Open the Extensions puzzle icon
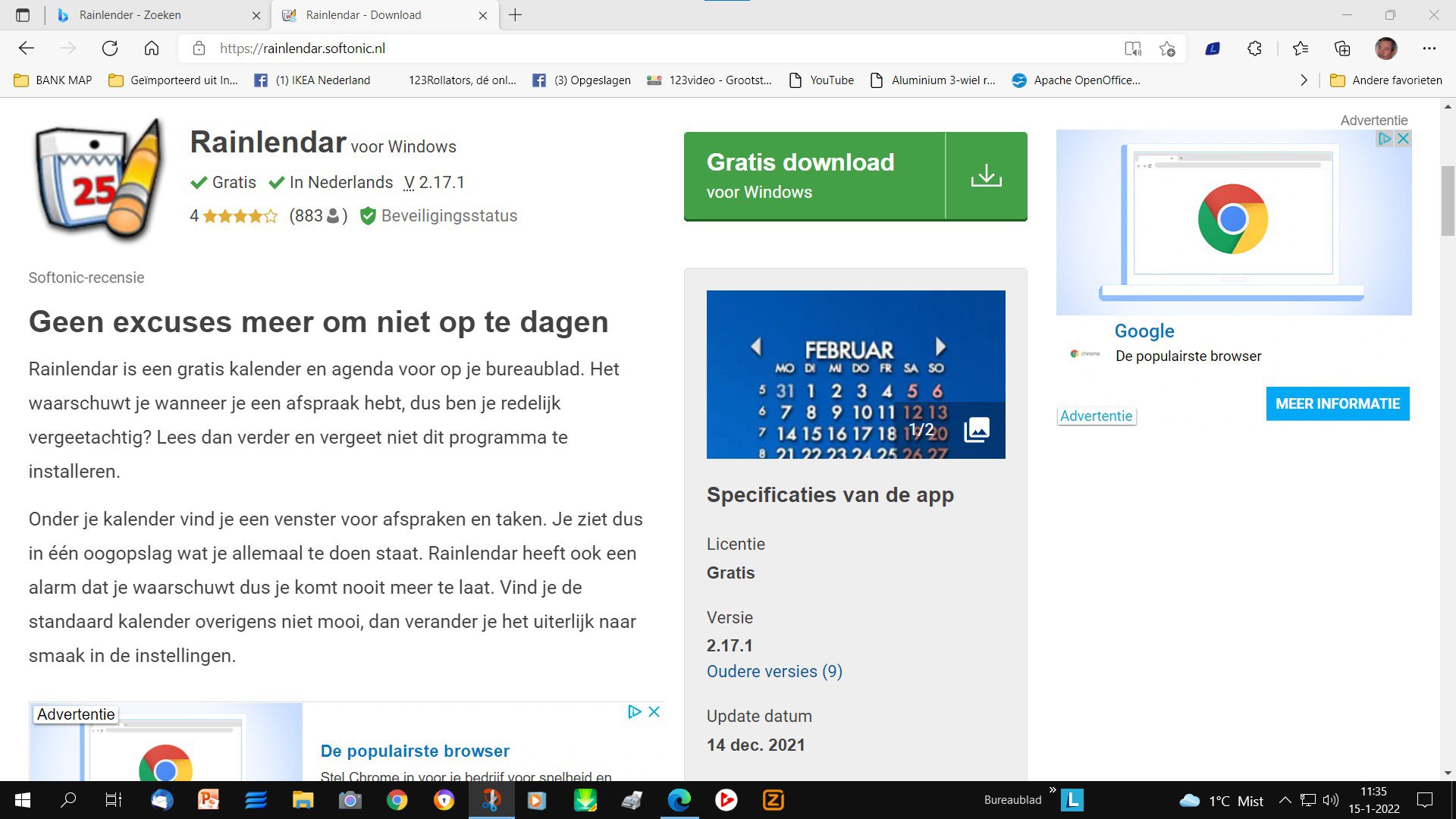 click(1254, 49)
